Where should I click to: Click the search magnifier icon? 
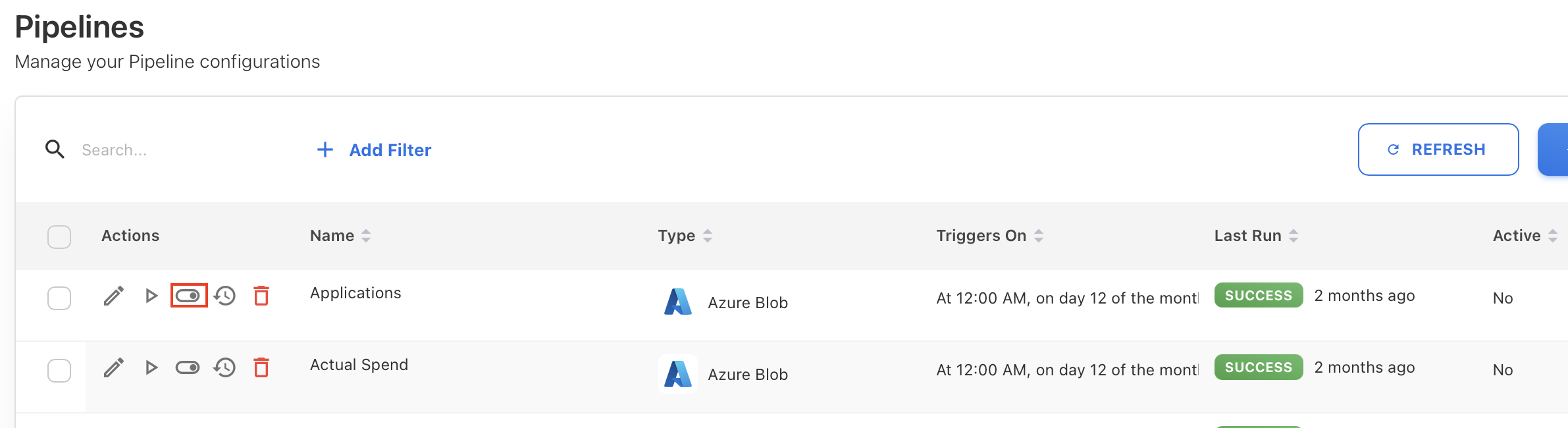pyautogui.click(x=56, y=149)
